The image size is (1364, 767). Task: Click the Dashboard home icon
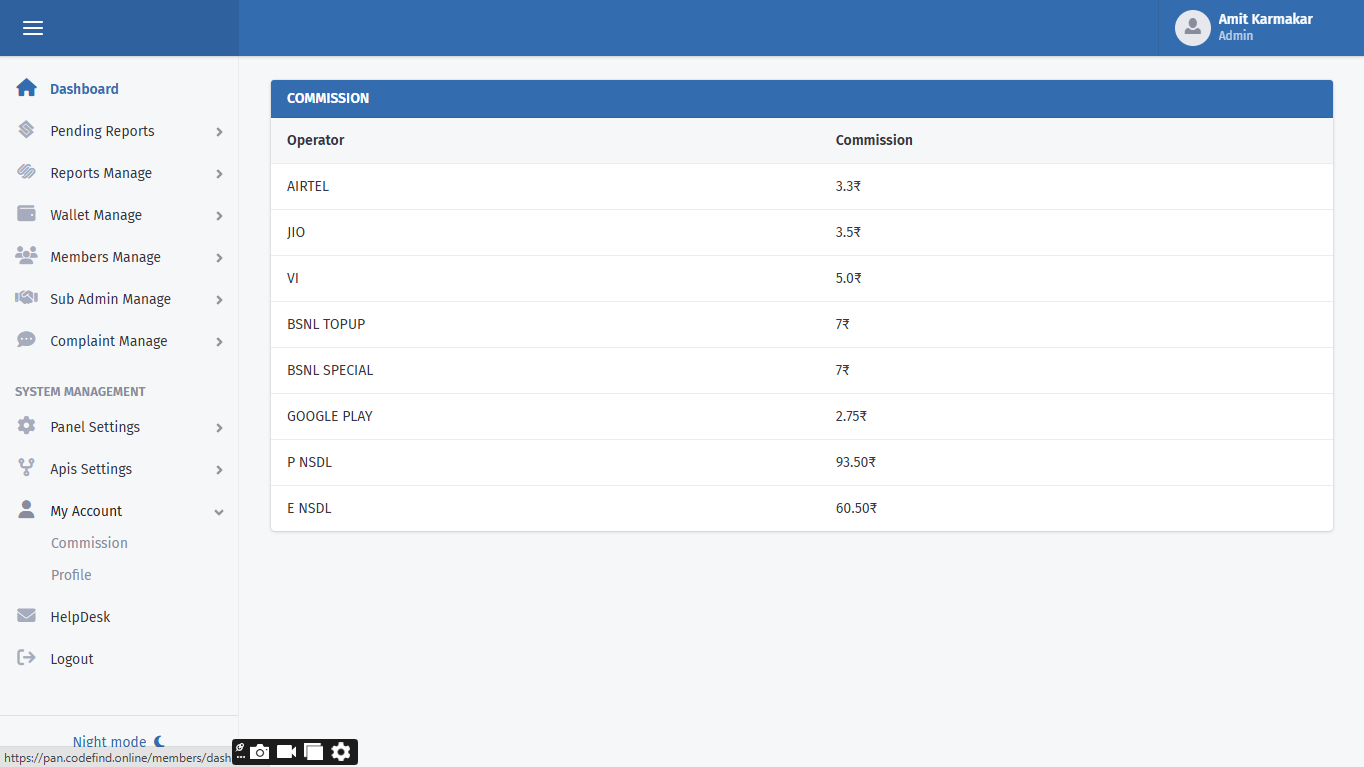pos(27,88)
